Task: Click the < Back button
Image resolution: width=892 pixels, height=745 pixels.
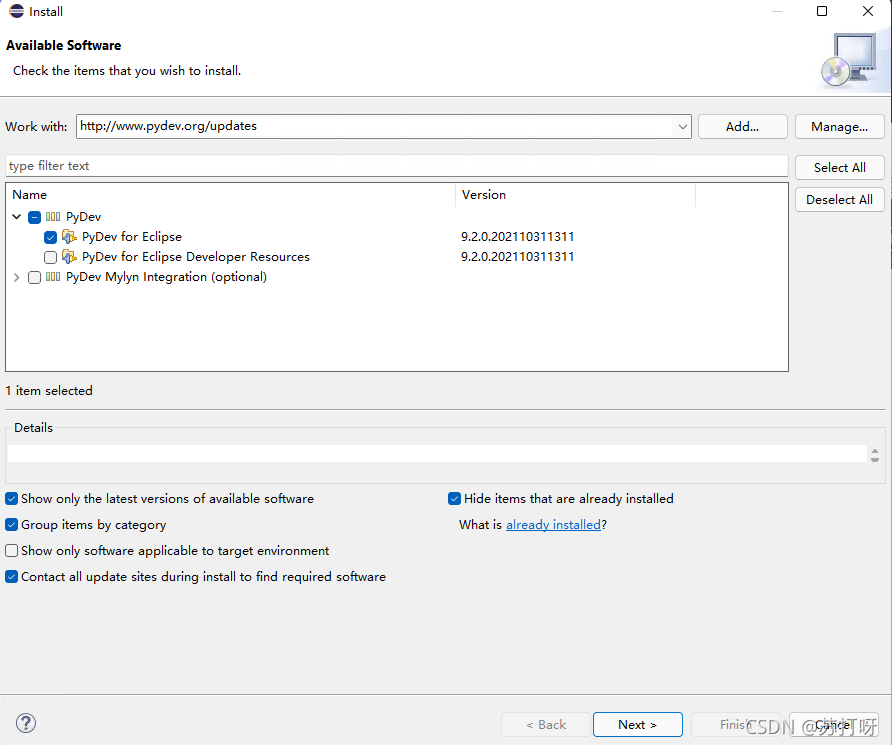Action: (546, 725)
